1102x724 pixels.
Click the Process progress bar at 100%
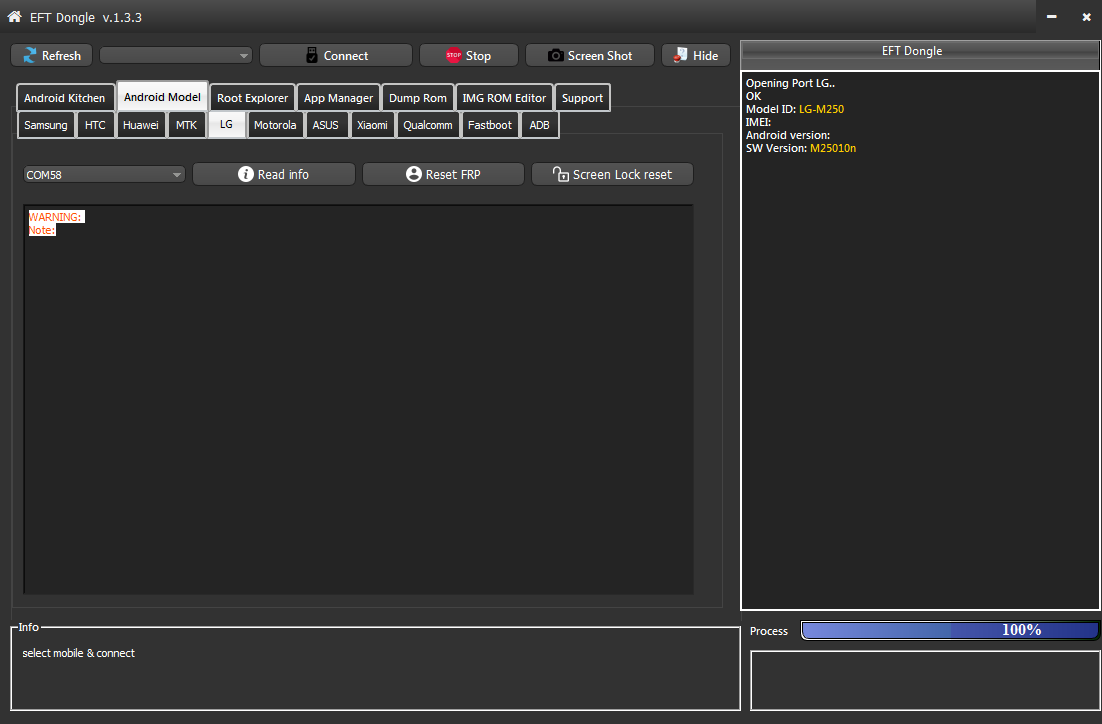(949, 630)
